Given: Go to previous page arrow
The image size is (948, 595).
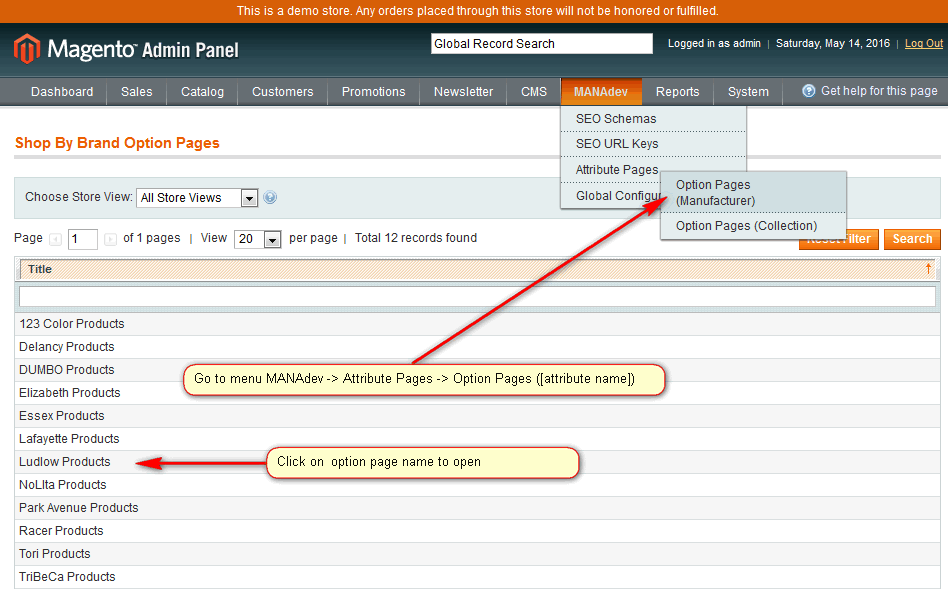Looking at the screenshot, I should pyautogui.click(x=56, y=239).
